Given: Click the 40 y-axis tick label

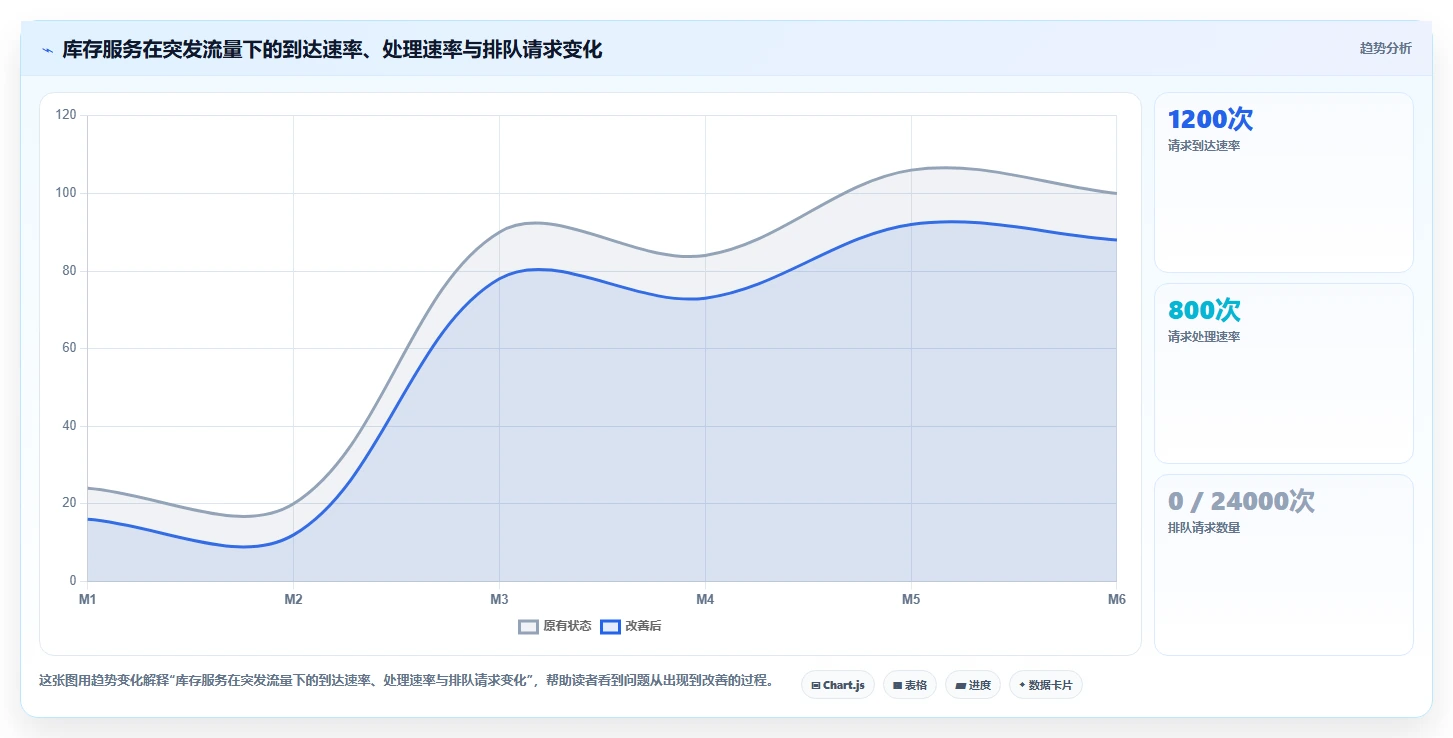Looking at the screenshot, I should tap(69, 426).
